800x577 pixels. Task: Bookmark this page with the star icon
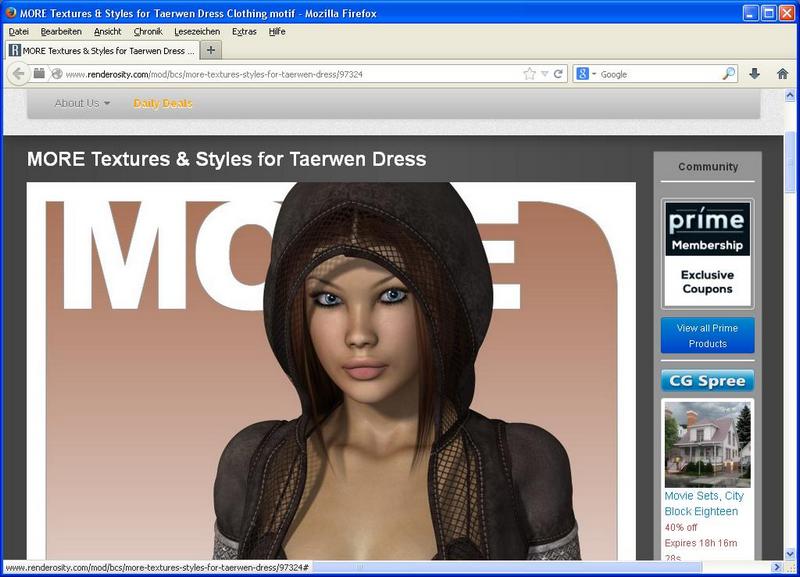[530, 74]
